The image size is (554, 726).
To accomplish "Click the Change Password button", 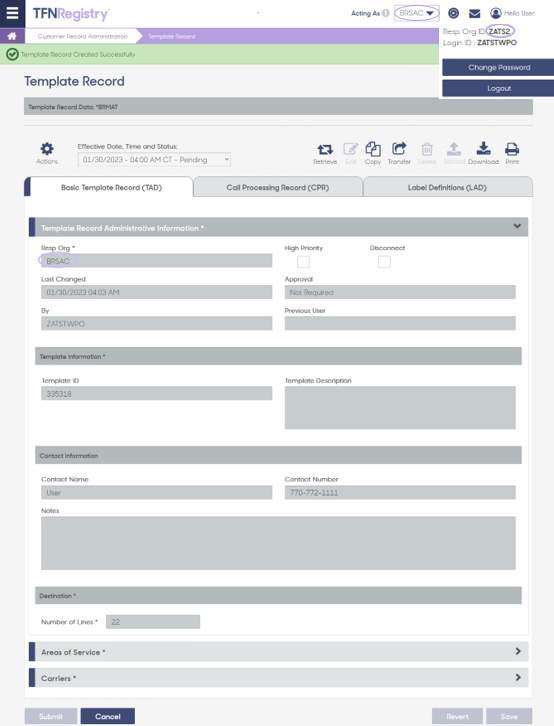I will [498, 68].
